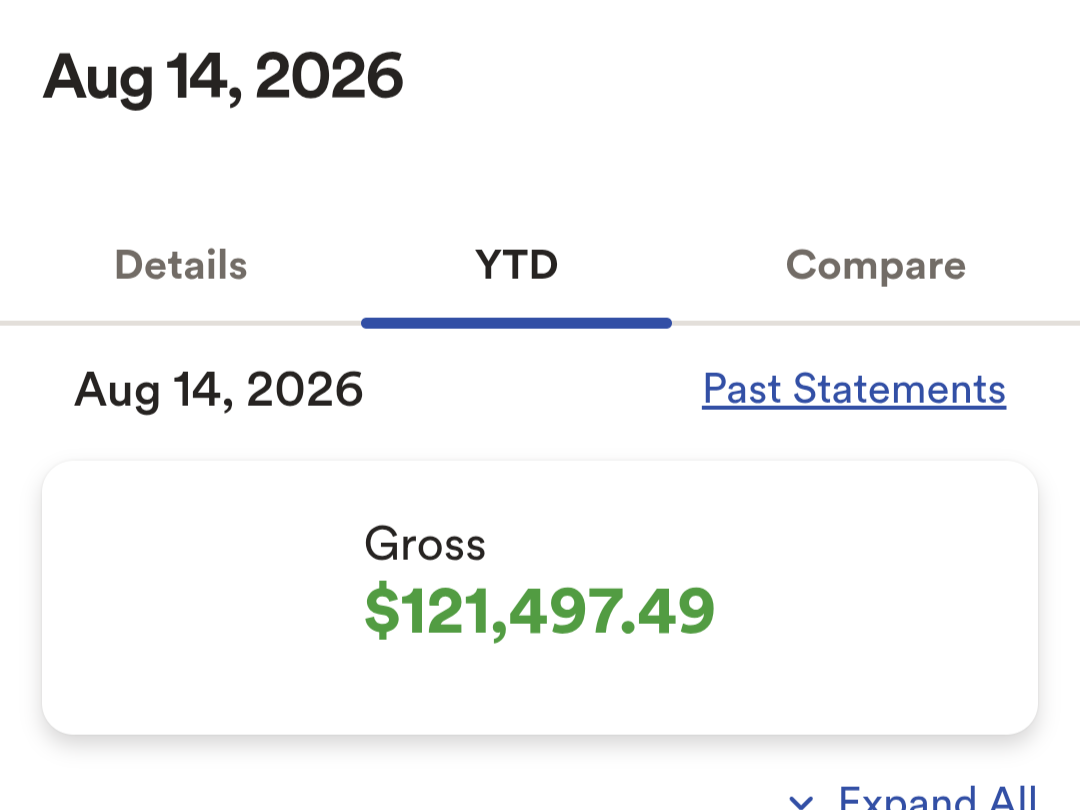Click the green $121,497.49 gross amount
This screenshot has width=1080, height=810.
539,611
